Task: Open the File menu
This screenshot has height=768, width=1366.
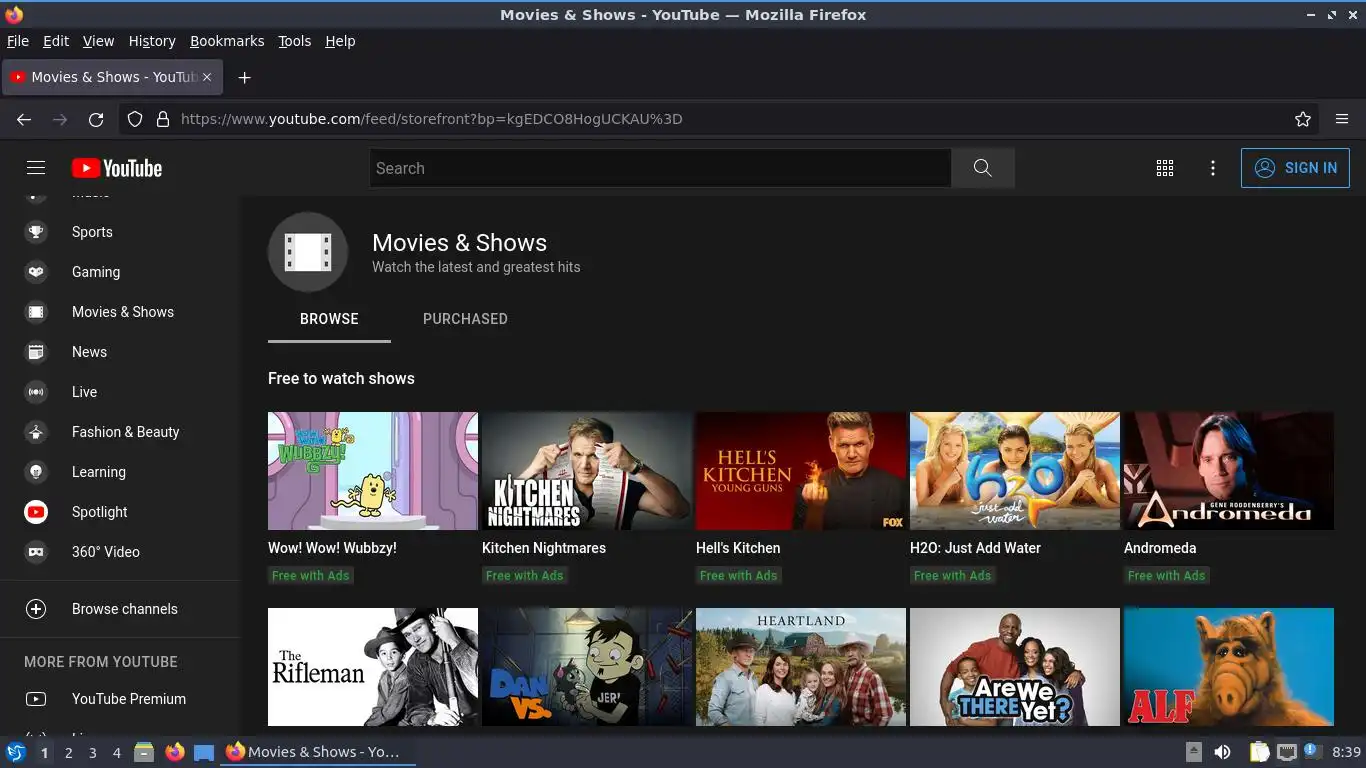Action: coord(18,41)
